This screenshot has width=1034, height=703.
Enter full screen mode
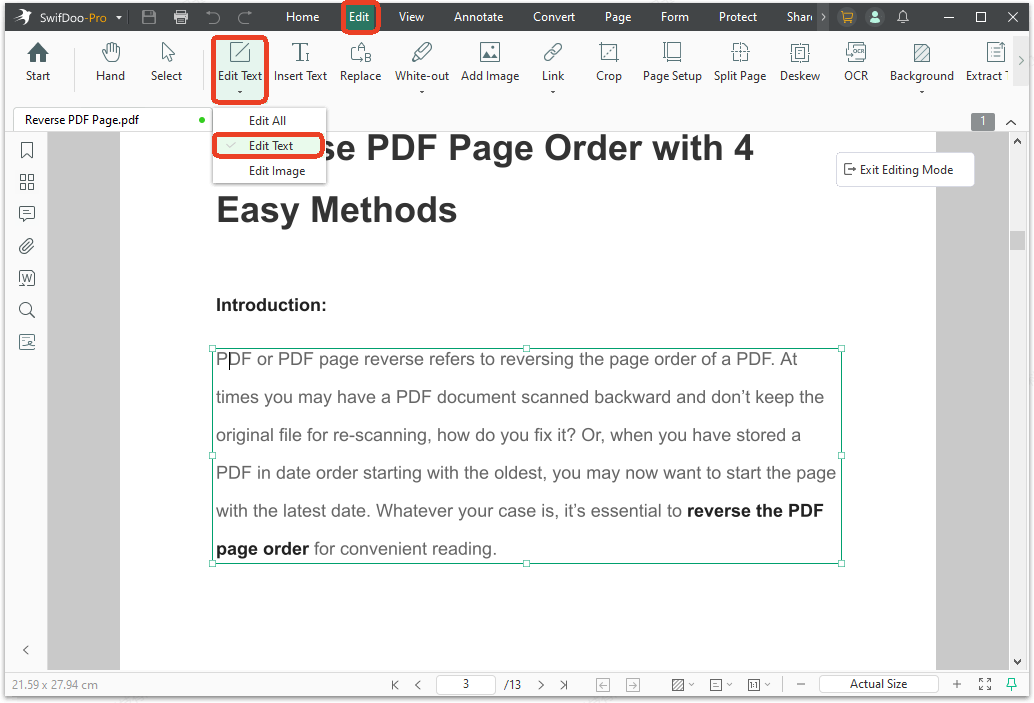pos(985,685)
